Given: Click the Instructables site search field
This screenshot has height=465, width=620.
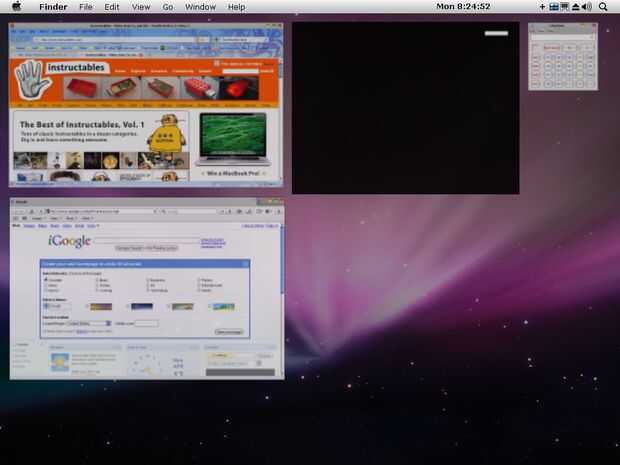Looking at the screenshot, I should (240, 71).
